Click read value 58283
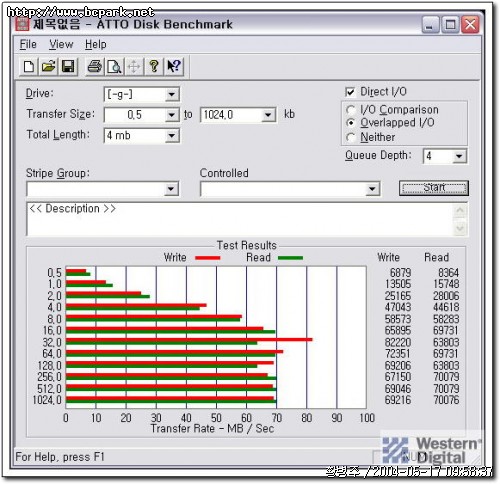 pos(446,319)
